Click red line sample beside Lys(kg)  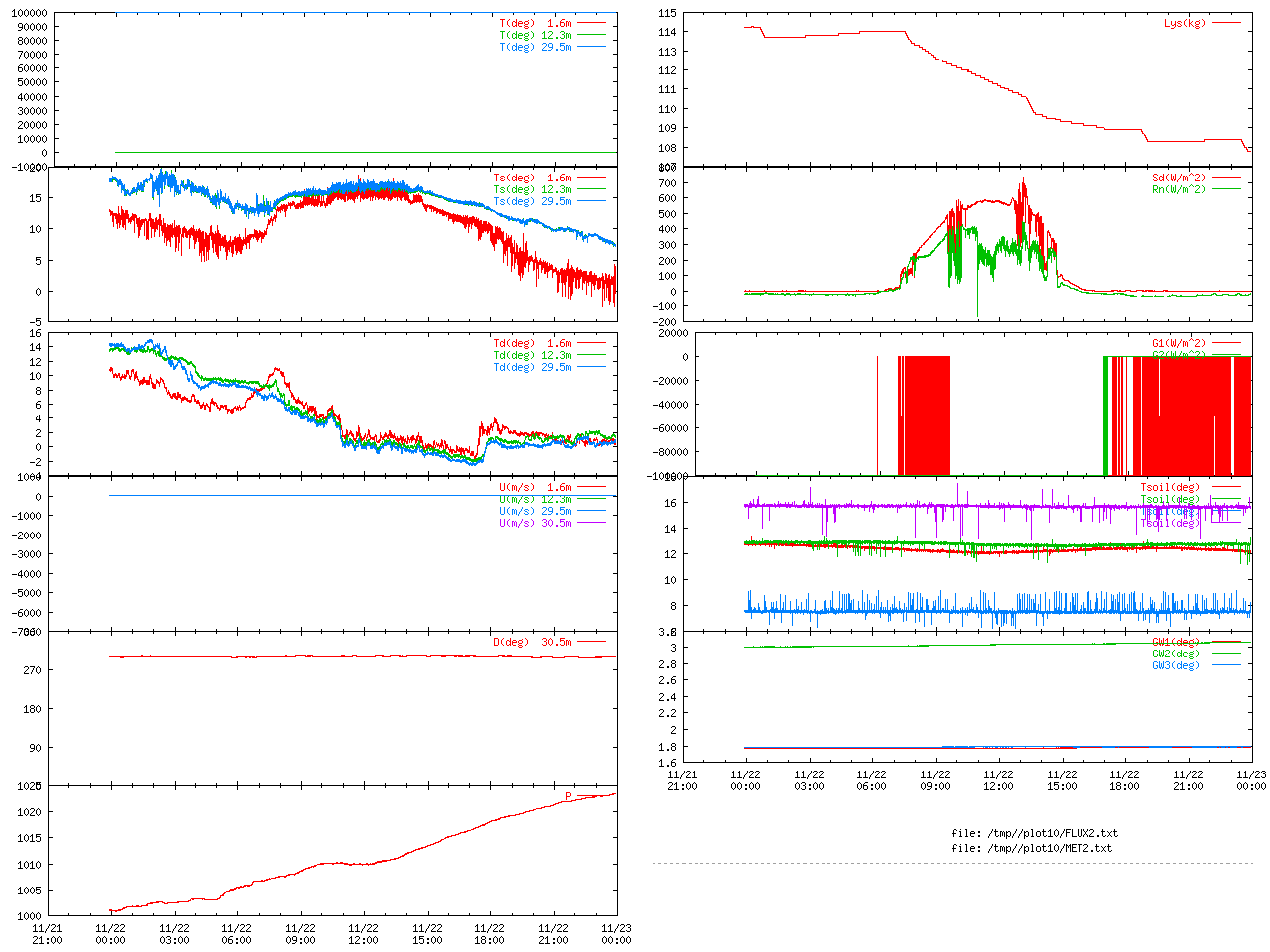point(1226,23)
